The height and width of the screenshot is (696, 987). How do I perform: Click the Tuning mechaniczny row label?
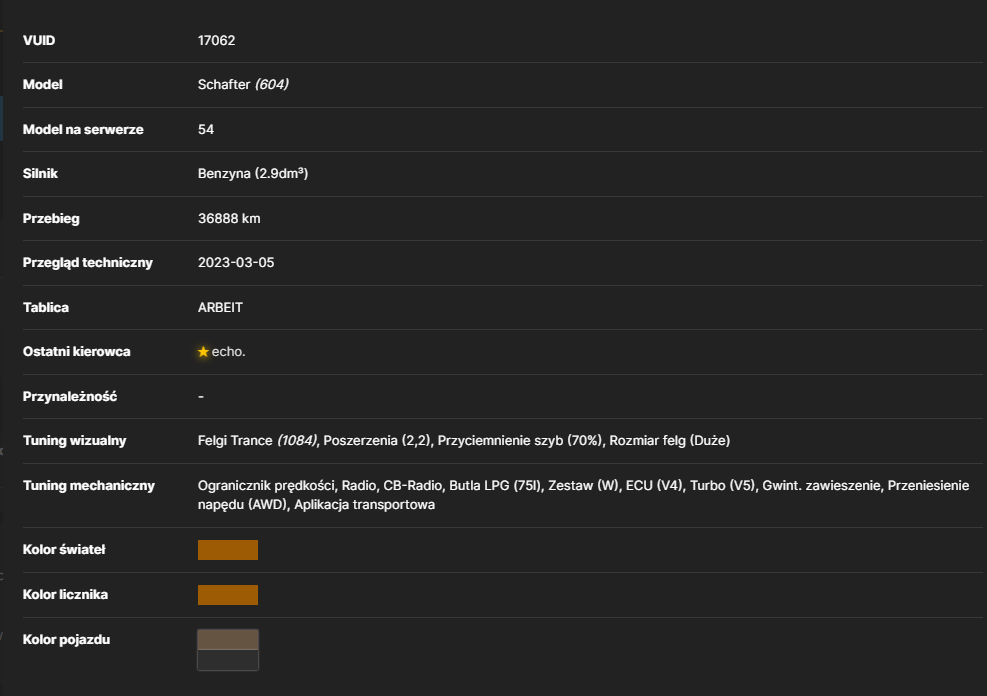coord(89,486)
